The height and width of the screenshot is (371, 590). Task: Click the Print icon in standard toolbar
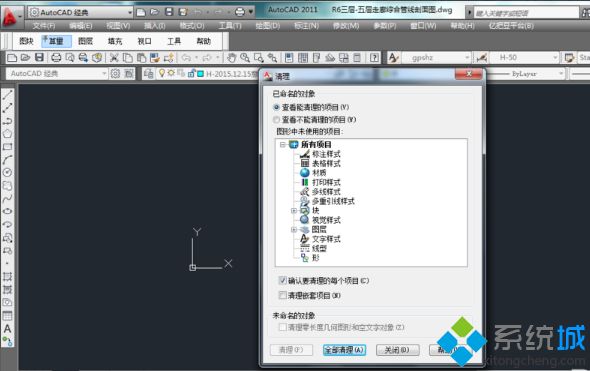(x=56, y=58)
